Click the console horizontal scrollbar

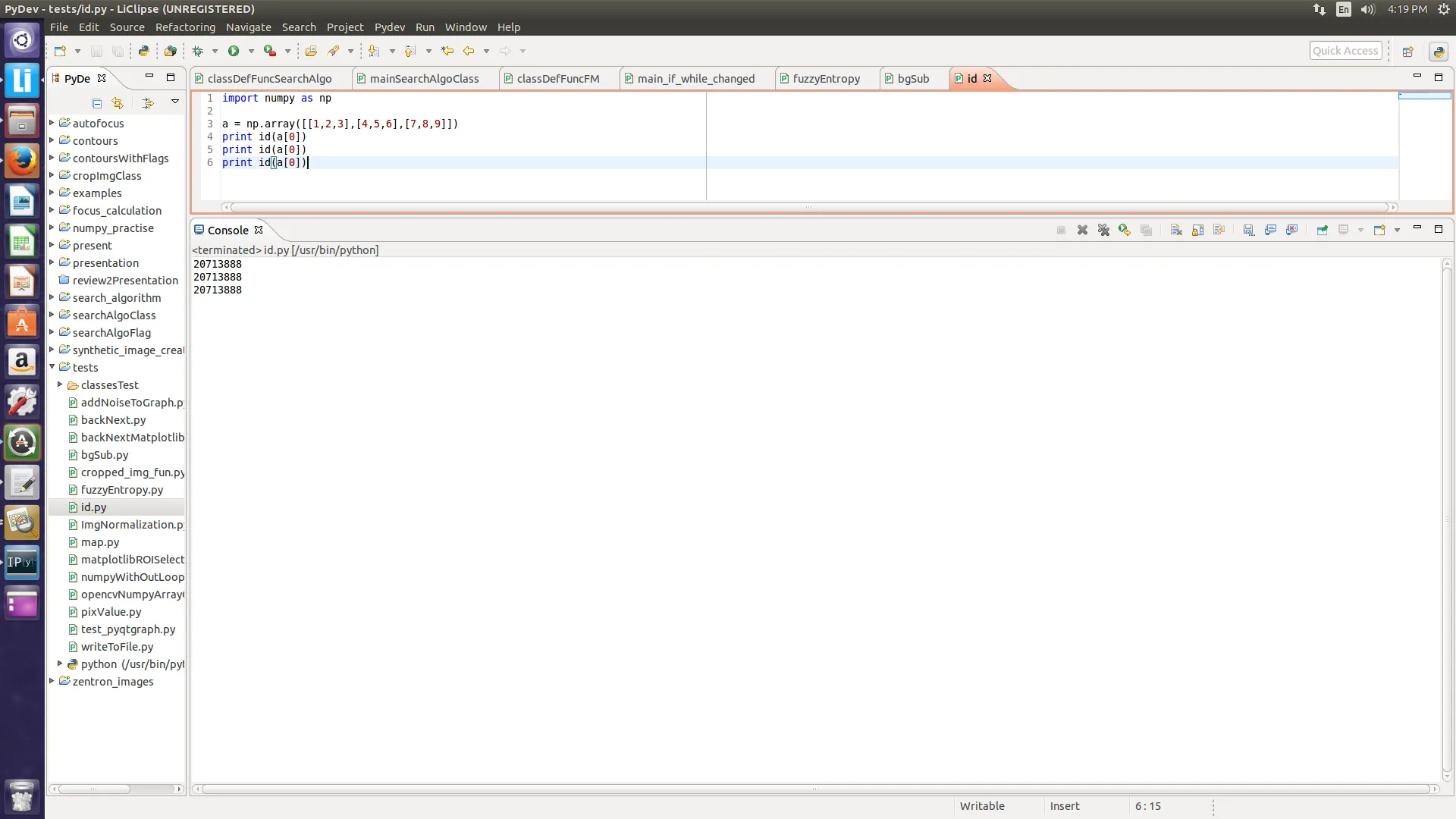815,789
